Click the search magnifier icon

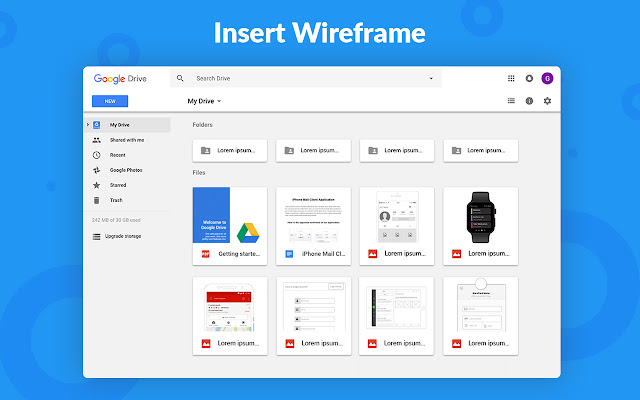(180, 78)
